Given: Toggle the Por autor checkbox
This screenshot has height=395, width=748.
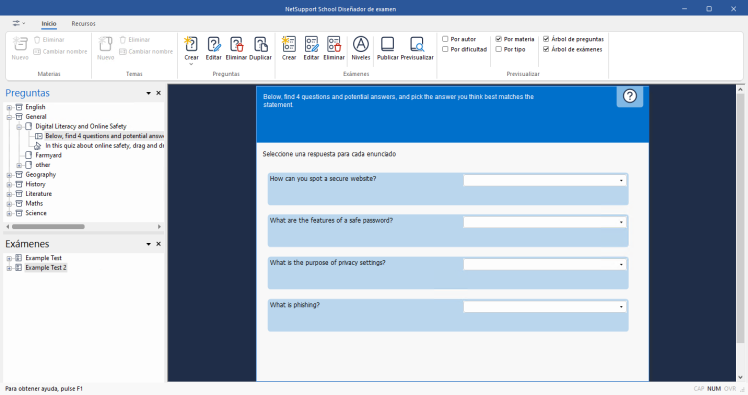Looking at the screenshot, I should point(445,39).
